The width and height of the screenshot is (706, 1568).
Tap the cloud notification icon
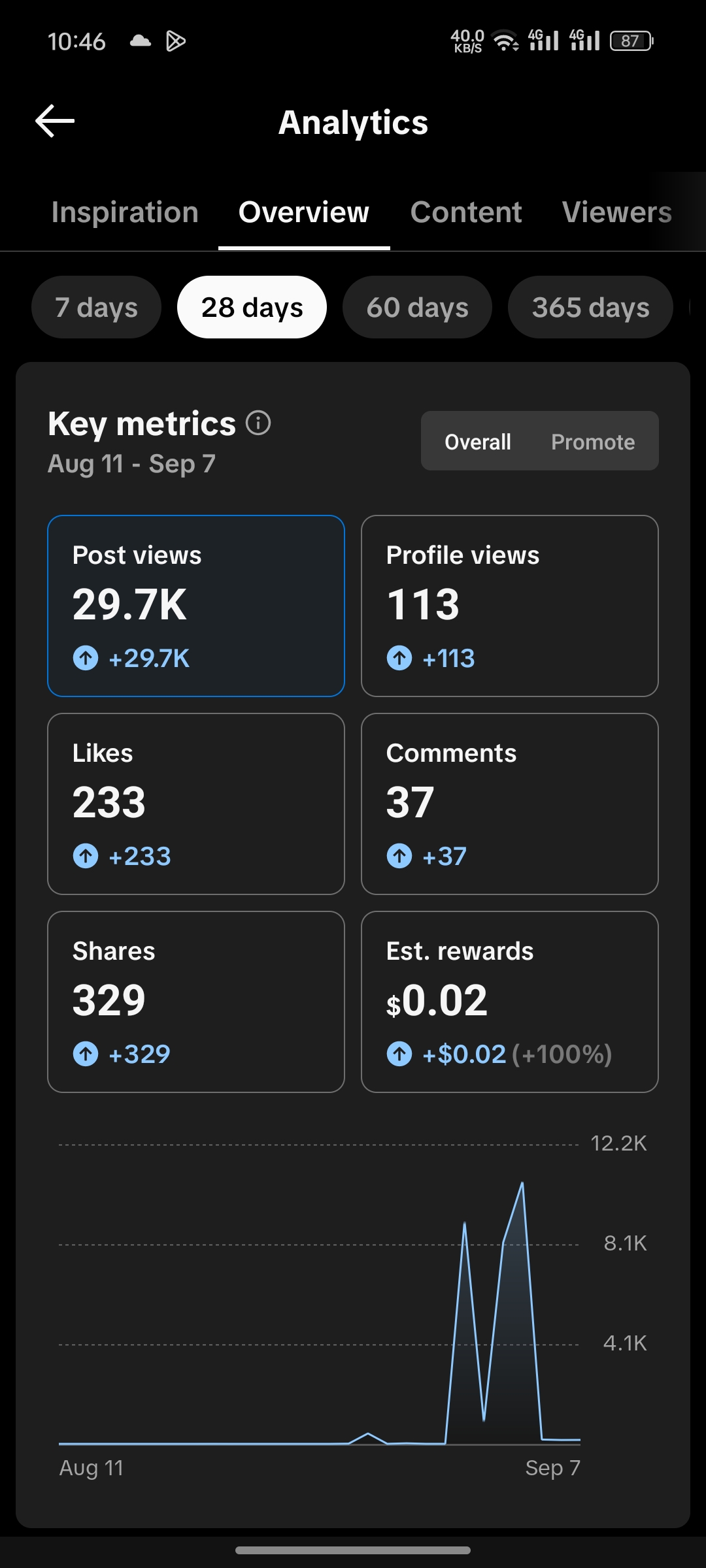click(x=140, y=41)
